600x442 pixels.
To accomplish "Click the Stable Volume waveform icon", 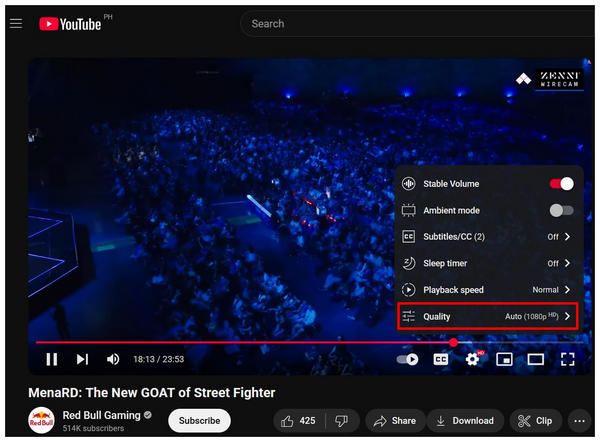I will pyautogui.click(x=408, y=184).
